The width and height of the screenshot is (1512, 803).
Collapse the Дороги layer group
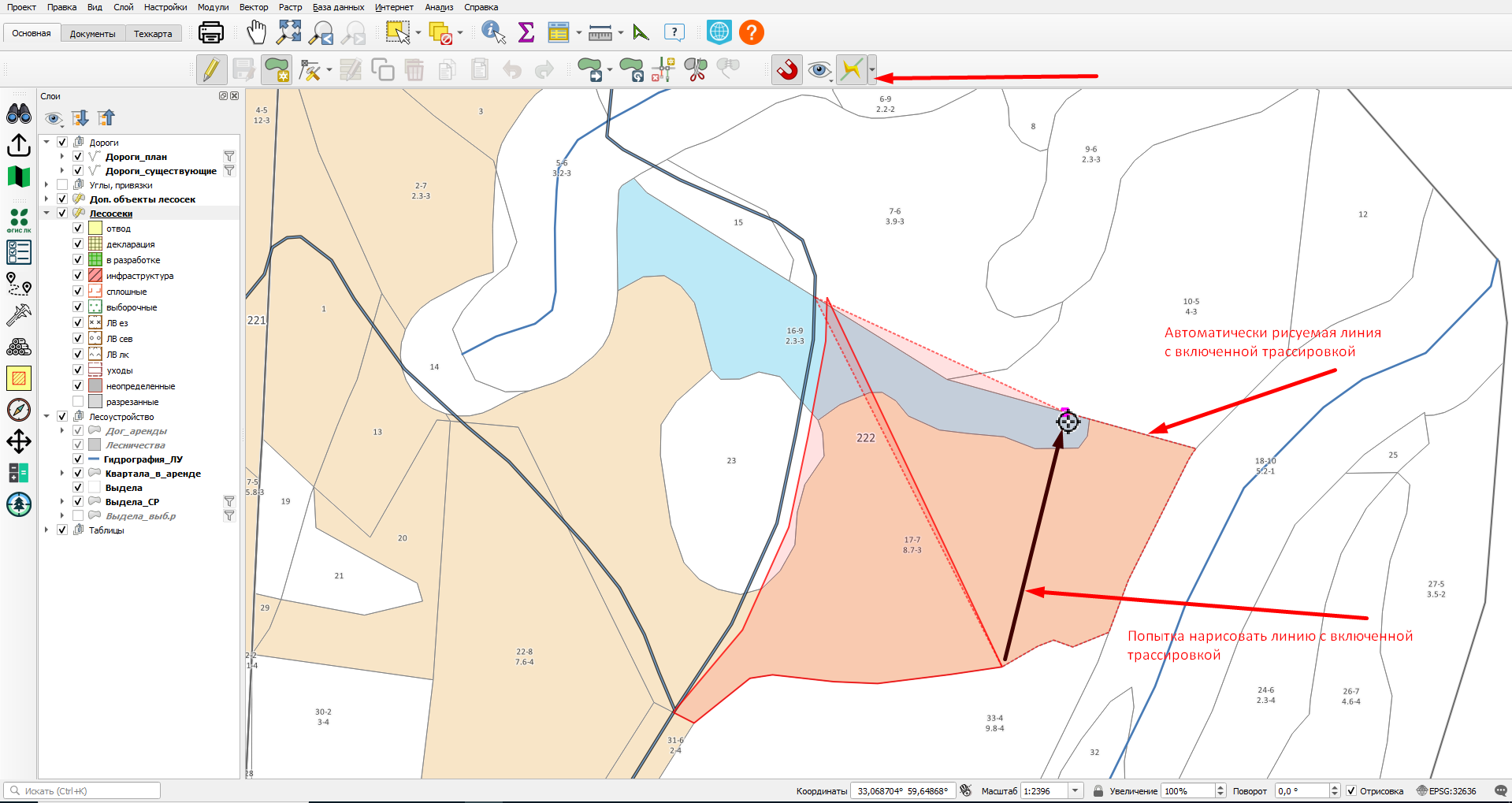coord(46,142)
